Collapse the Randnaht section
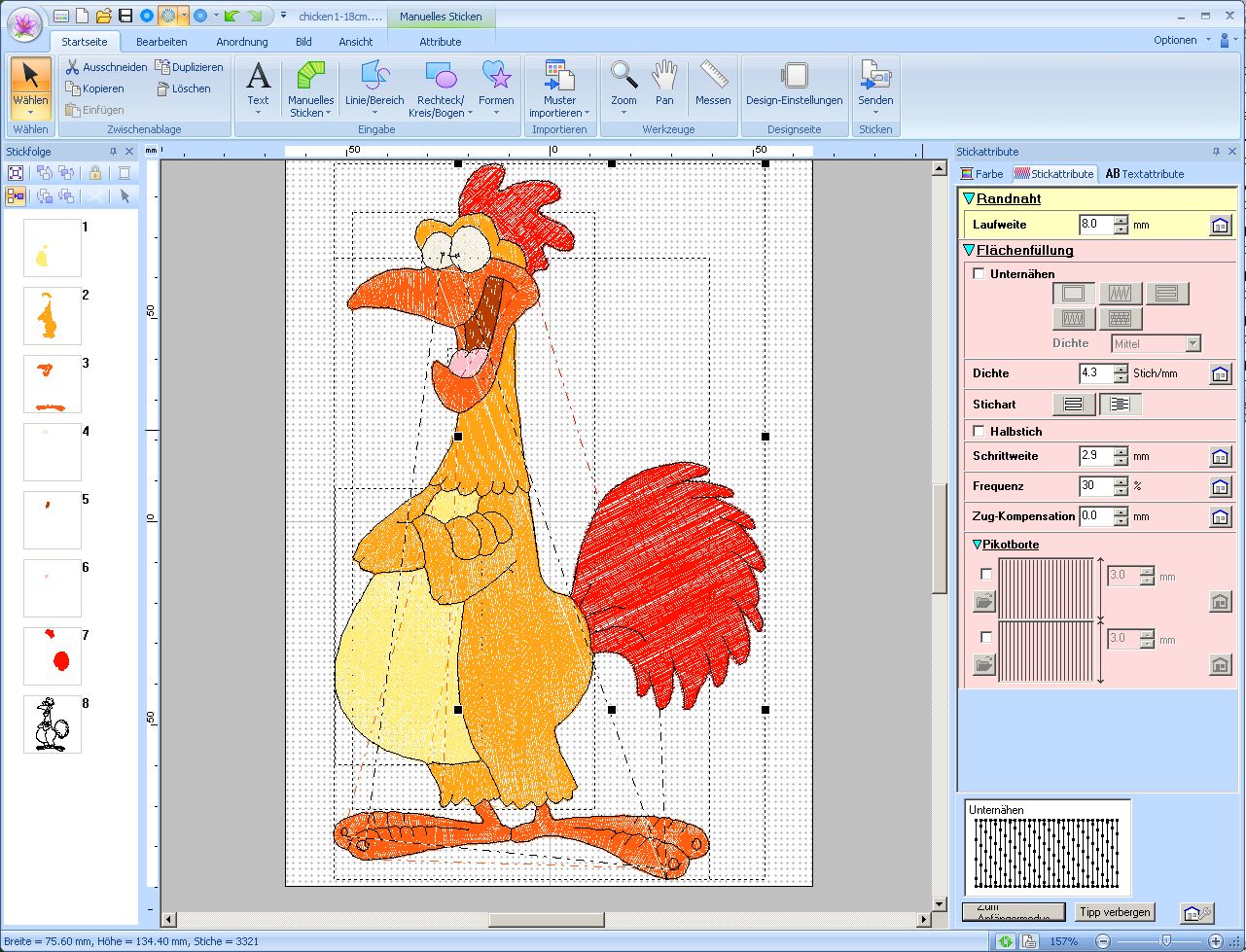 coord(970,198)
